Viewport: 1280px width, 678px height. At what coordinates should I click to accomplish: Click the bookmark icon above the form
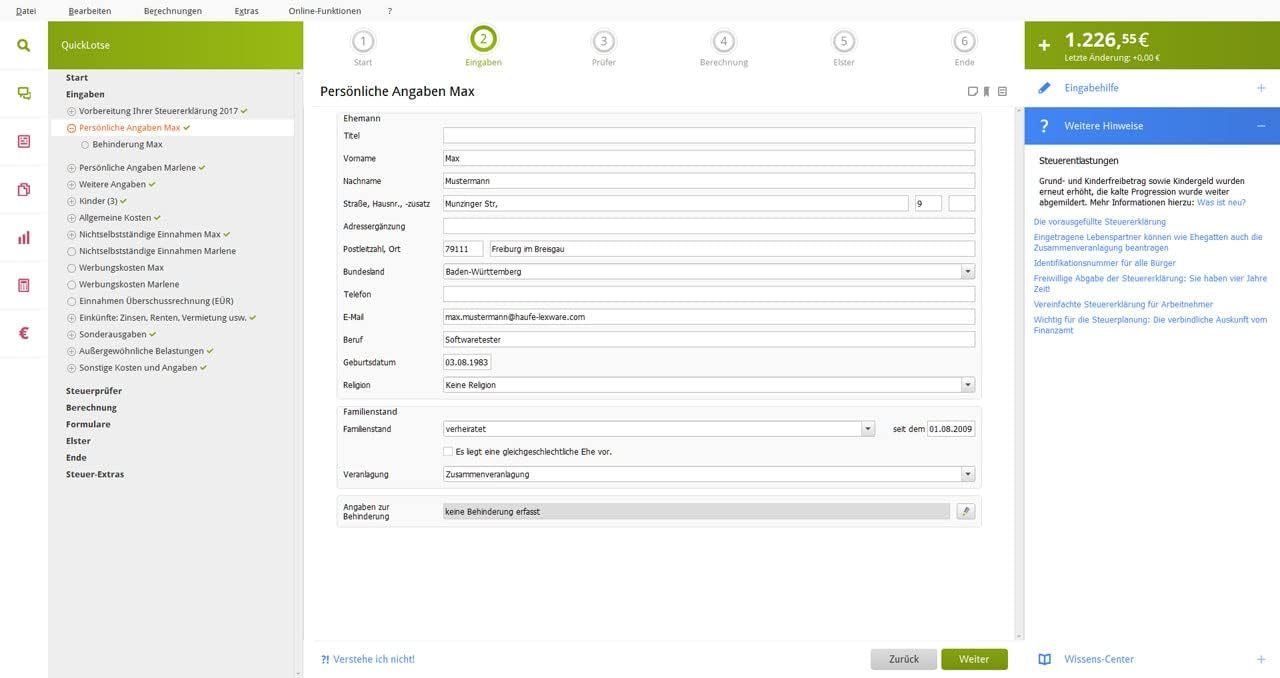986,92
